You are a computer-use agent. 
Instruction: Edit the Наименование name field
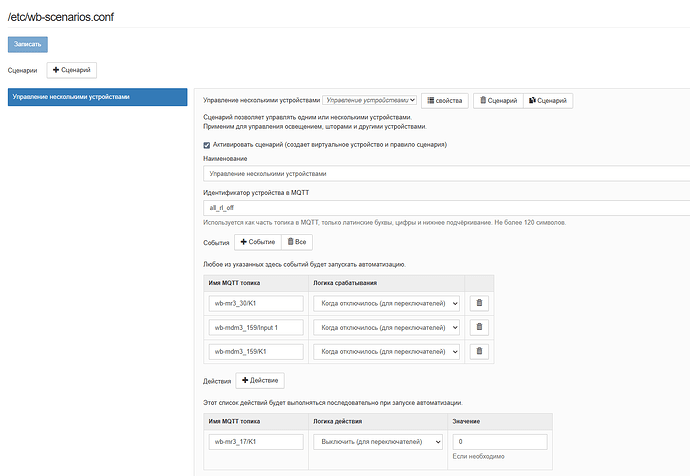pos(446,174)
